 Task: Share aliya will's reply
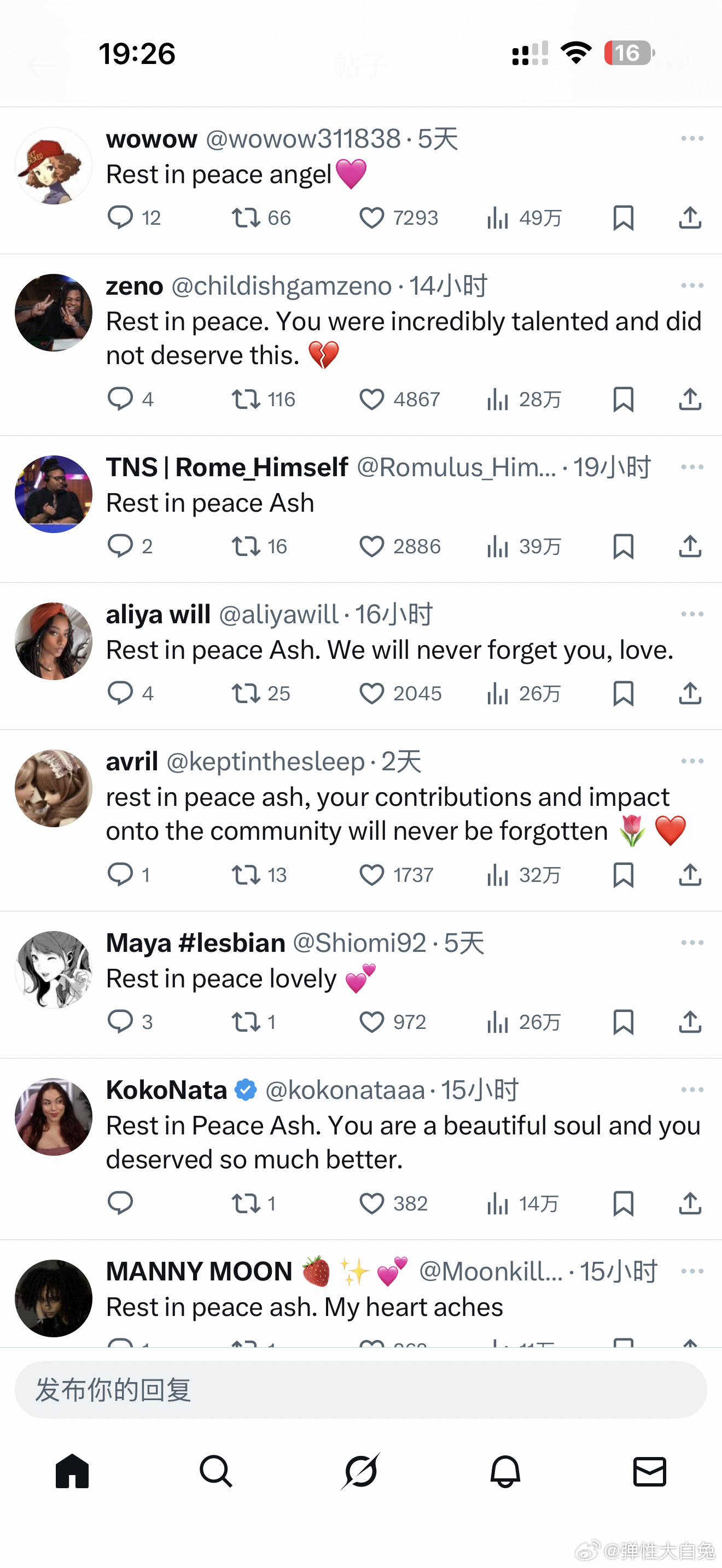pyautogui.click(x=690, y=693)
